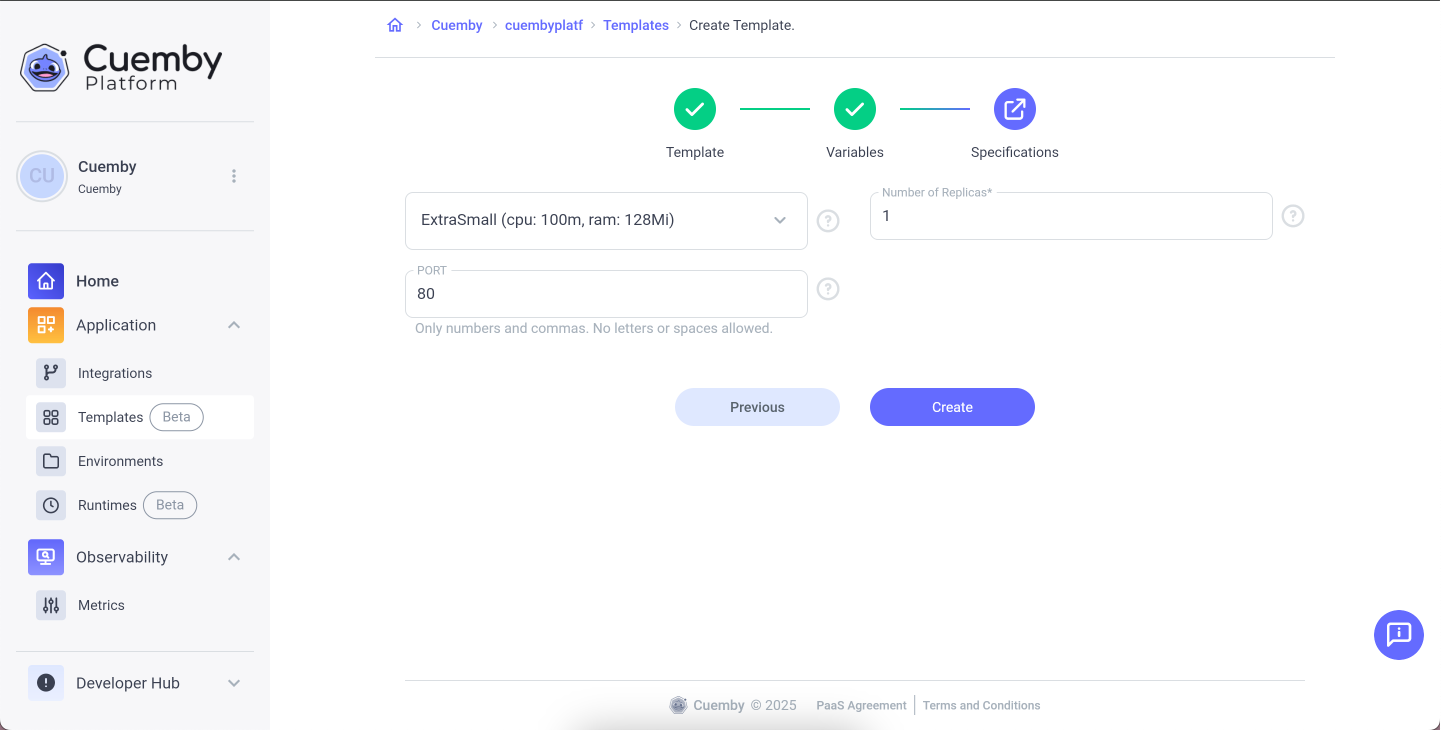The width and height of the screenshot is (1442, 730).
Task: Click the completed Variables step checkmark
Action: [854, 109]
